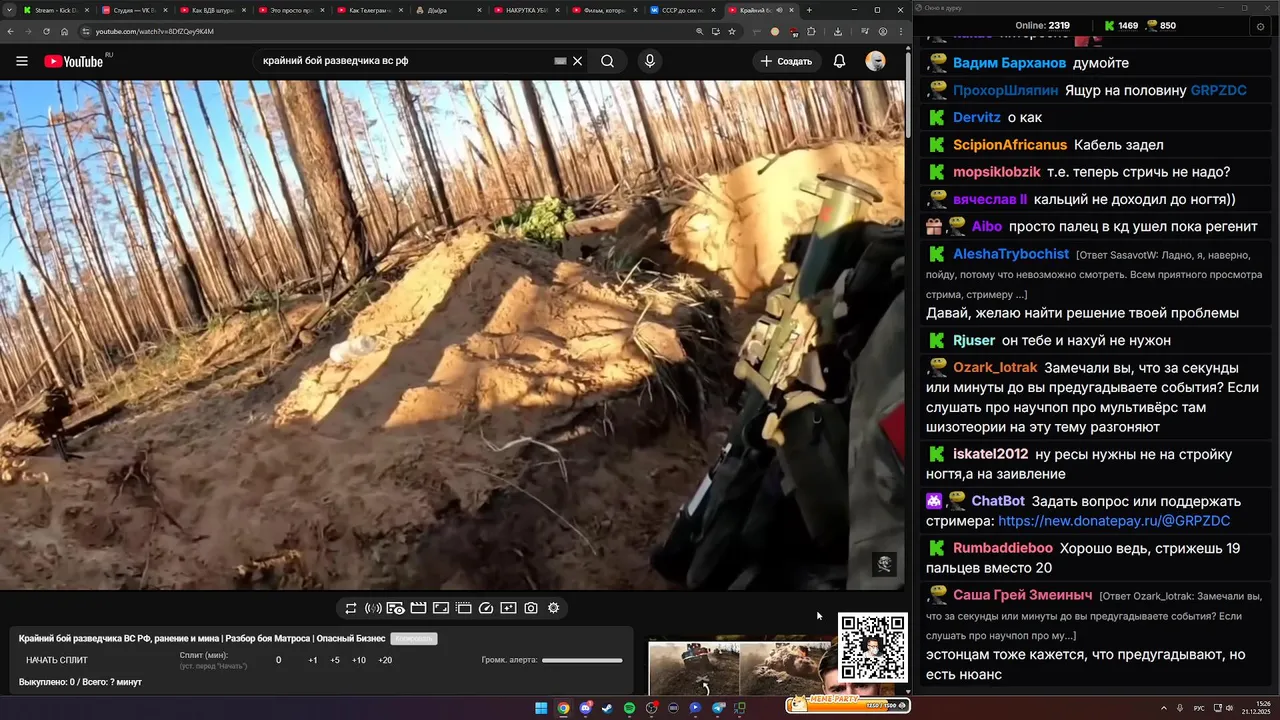Image resolution: width=1280 pixels, height=720 pixels.
Task: Run the YouTube search magnifier button
Action: [x=607, y=61]
